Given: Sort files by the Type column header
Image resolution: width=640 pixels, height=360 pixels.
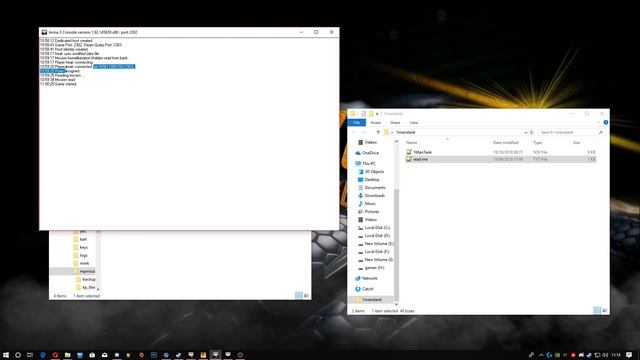Looking at the screenshot, I should point(538,142).
